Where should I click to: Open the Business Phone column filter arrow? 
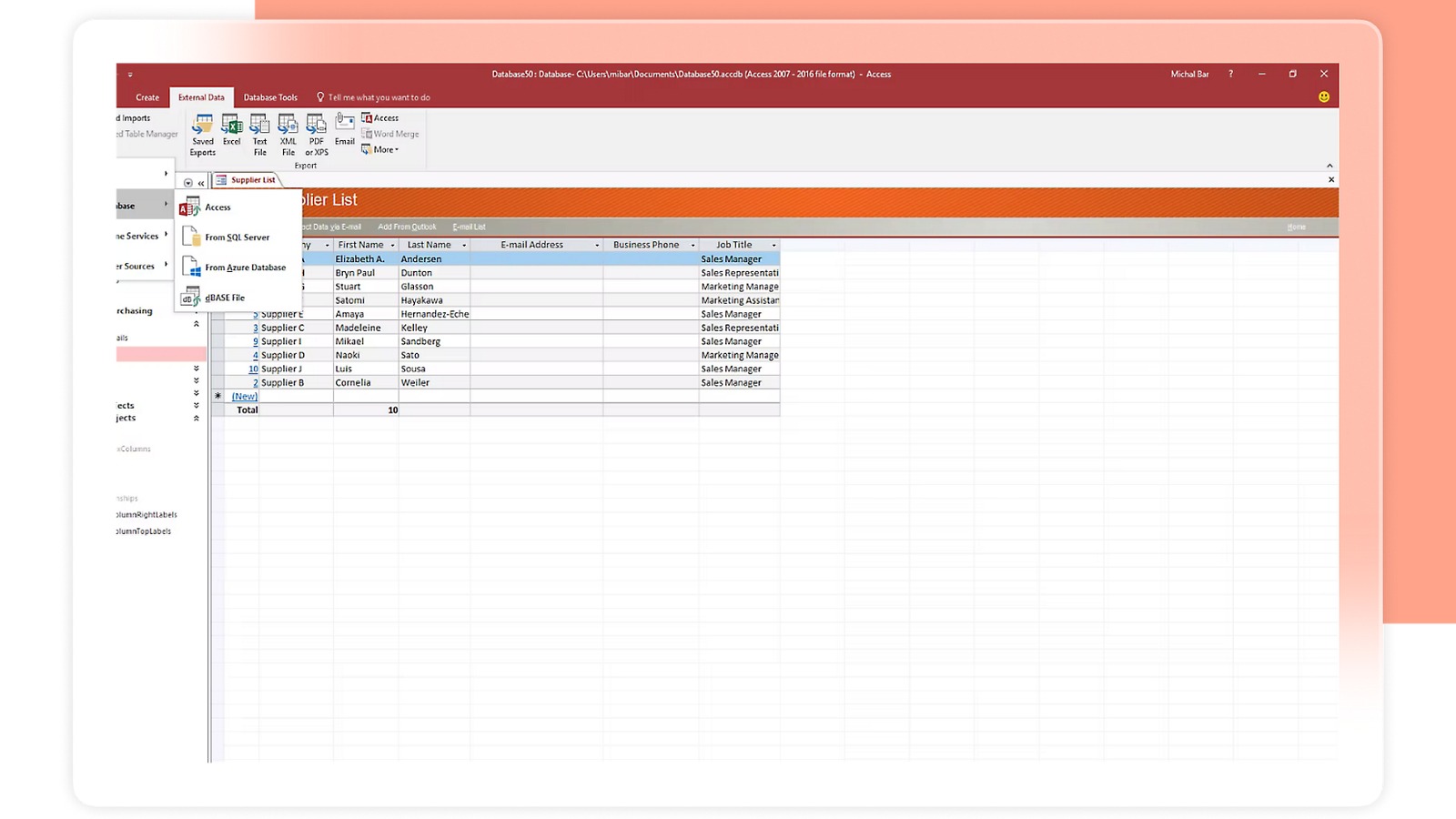point(693,245)
